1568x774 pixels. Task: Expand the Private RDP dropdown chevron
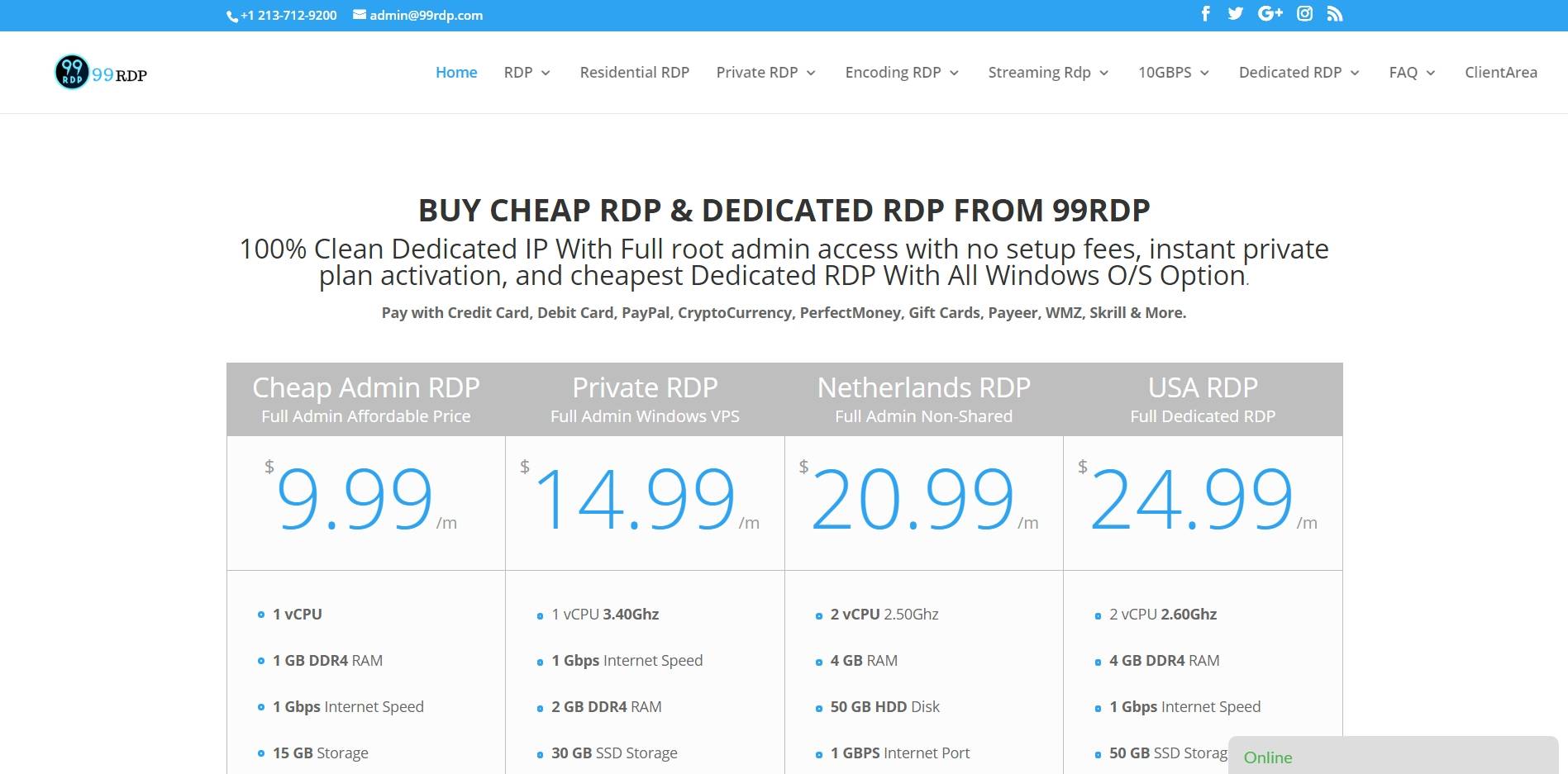[x=811, y=74]
